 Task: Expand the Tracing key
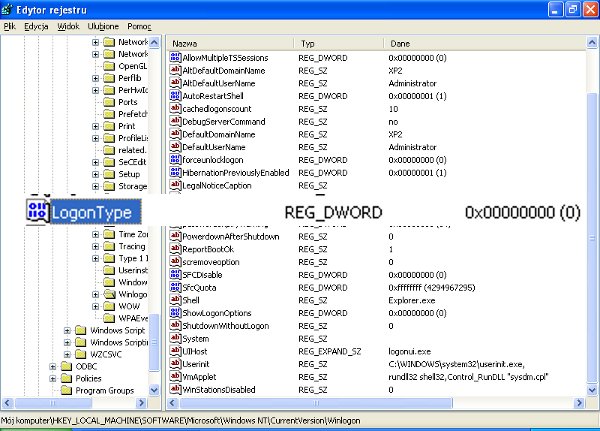coord(95,247)
